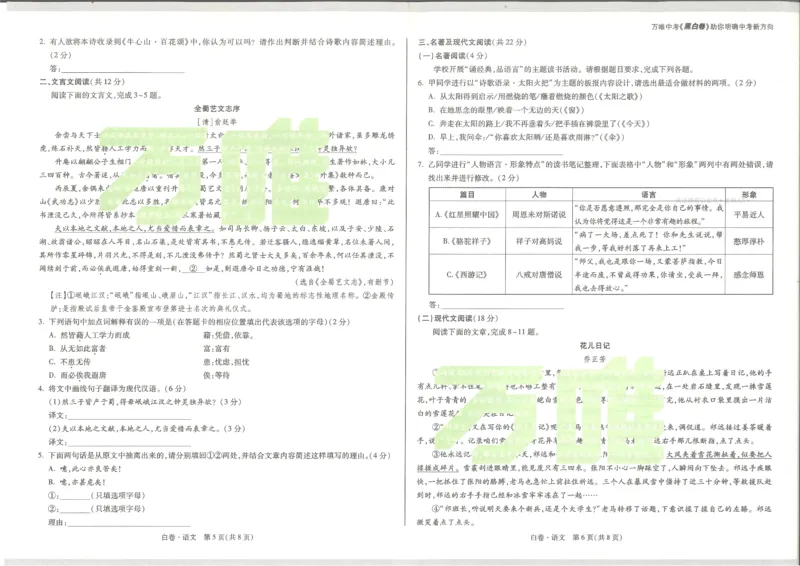The height and width of the screenshot is (566, 800).
Task: Click the explanation "俟:等待"
Action: coord(216,375)
